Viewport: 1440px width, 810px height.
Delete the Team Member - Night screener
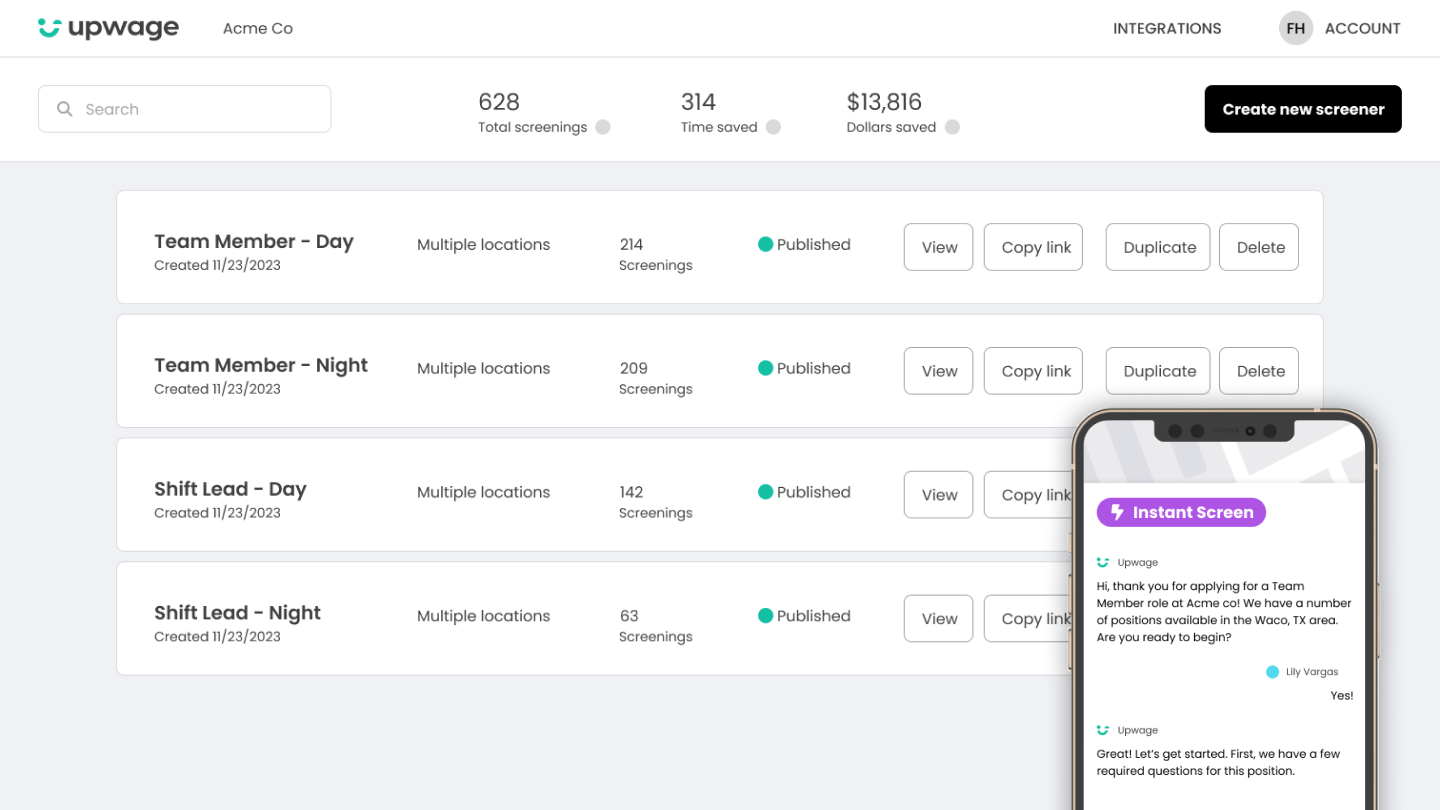coord(1259,371)
